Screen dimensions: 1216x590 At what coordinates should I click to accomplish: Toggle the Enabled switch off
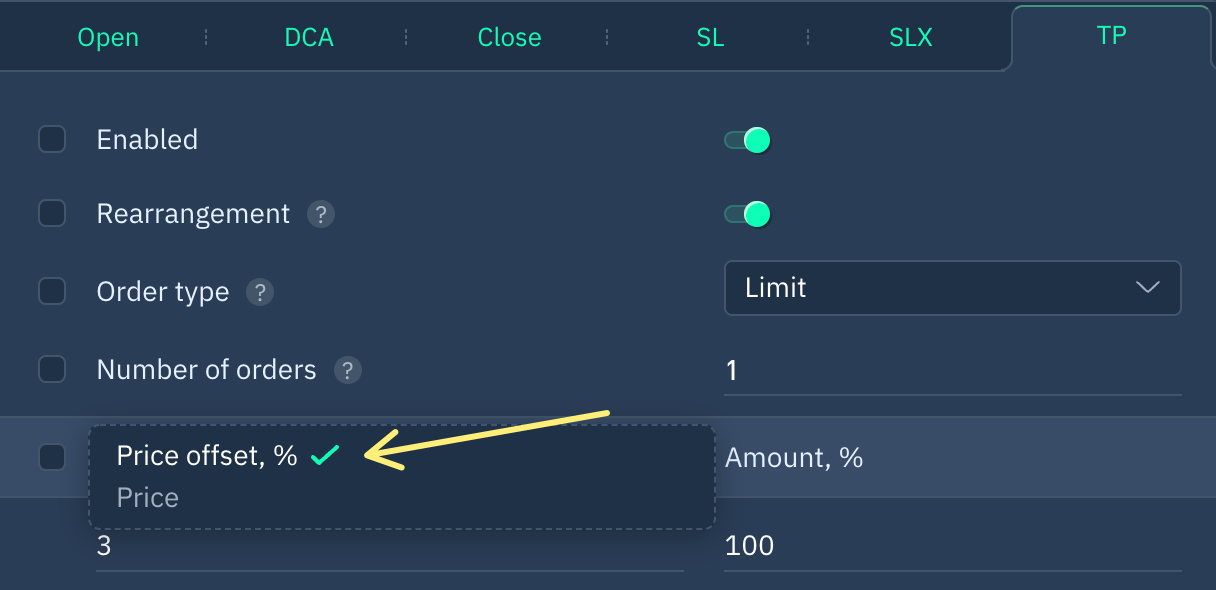[x=748, y=140]
